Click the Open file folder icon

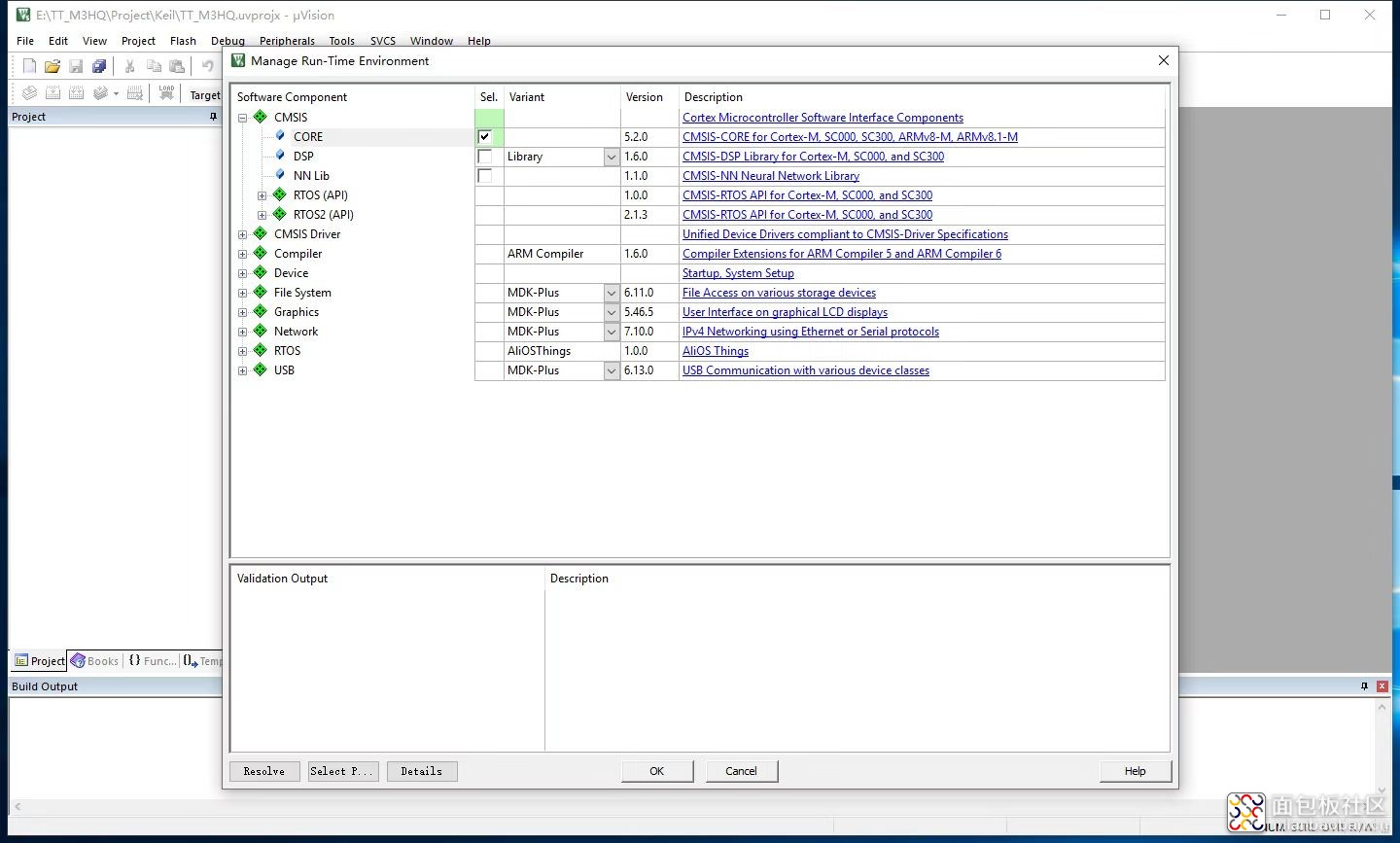pos(52,66)
